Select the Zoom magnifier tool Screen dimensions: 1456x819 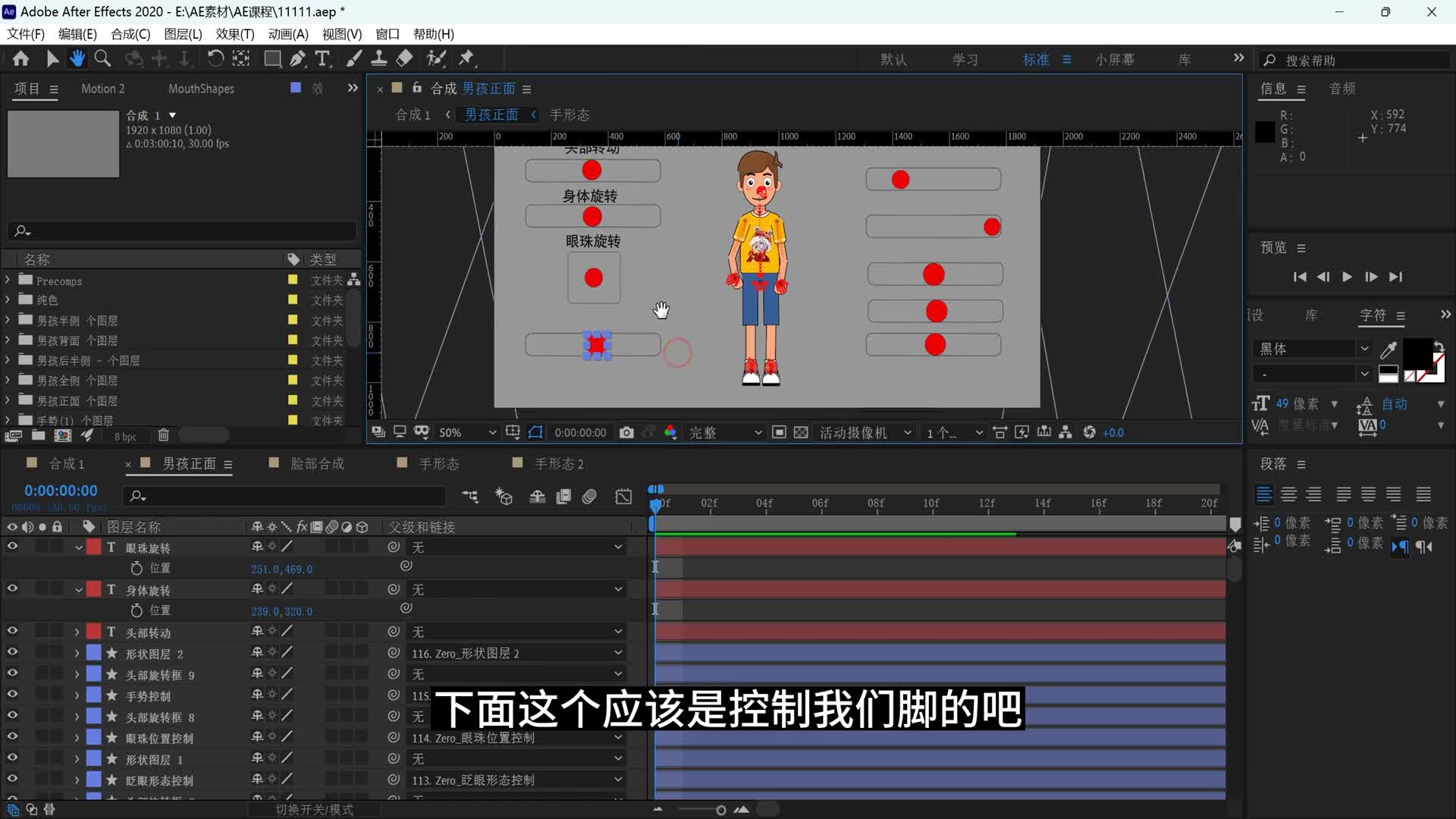point(102,58)
